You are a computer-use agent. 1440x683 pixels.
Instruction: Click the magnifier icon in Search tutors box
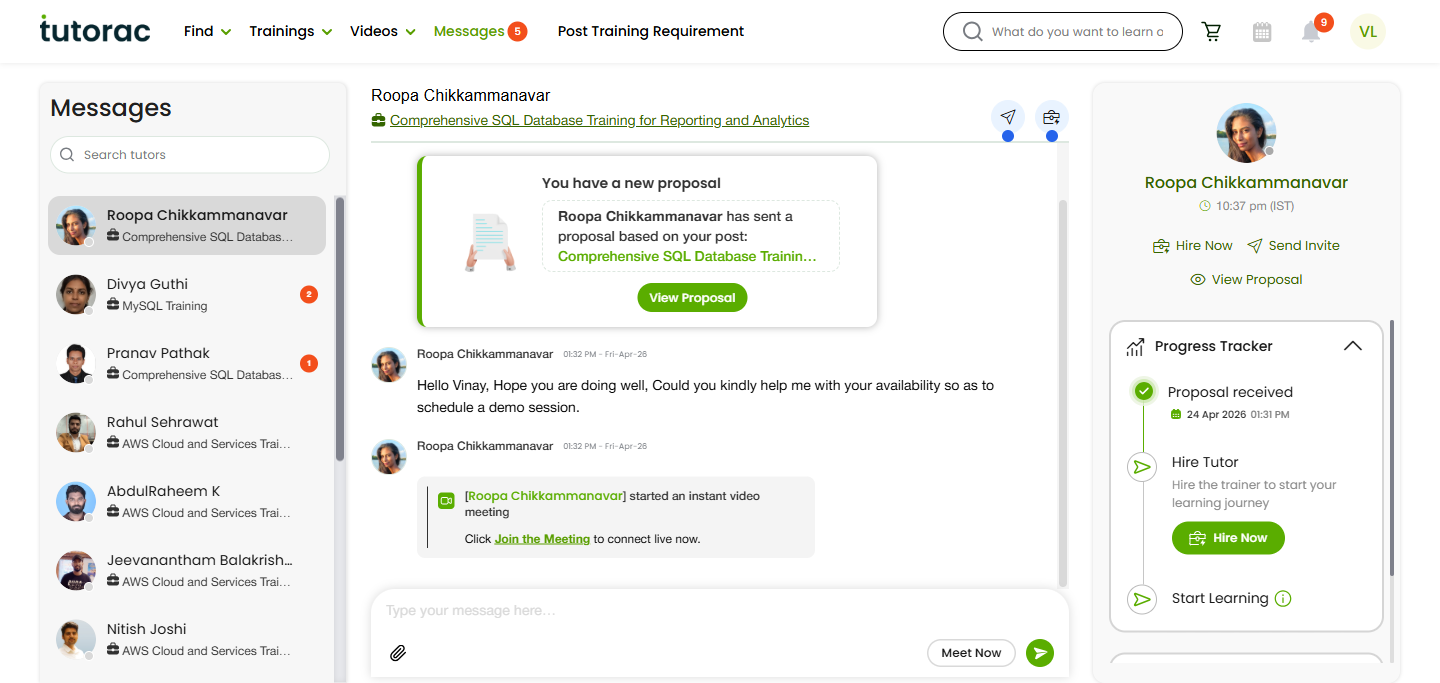point(67,155)
